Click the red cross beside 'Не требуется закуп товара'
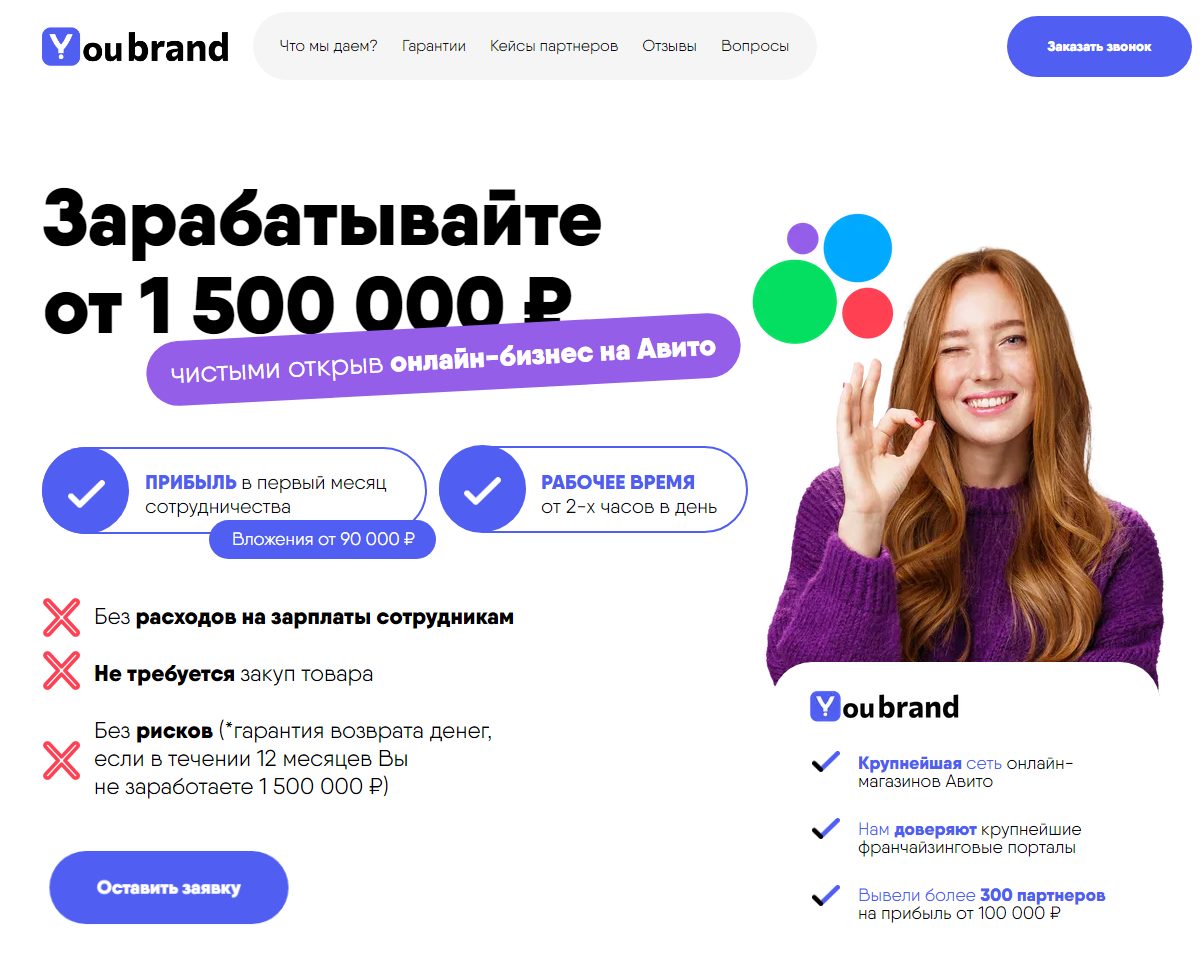This screenshot has height=968, width=1203. coord(62,670)
